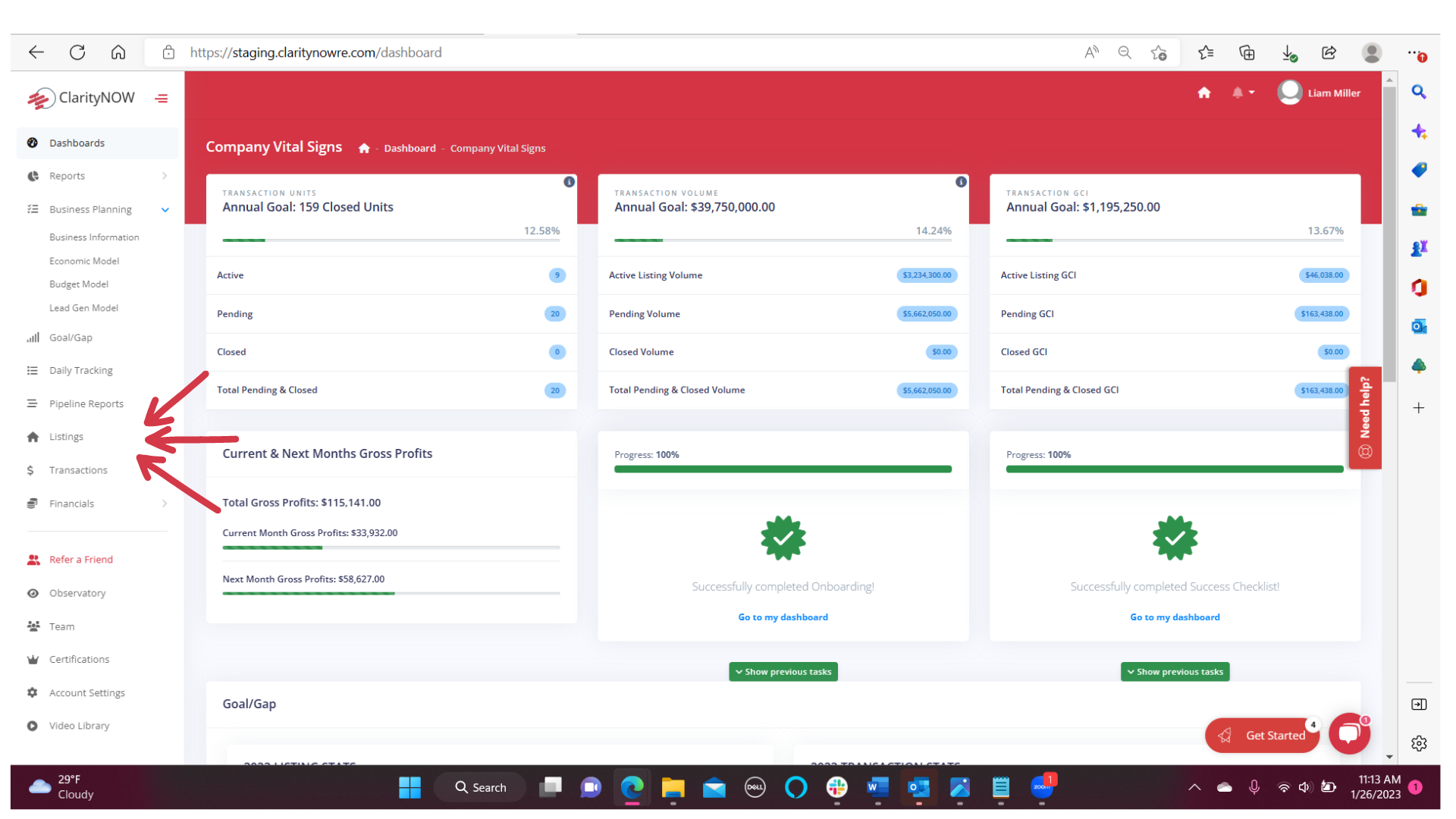The image size is (1456, 819).
Task: Click the browser back arrow
Action: 36,52
